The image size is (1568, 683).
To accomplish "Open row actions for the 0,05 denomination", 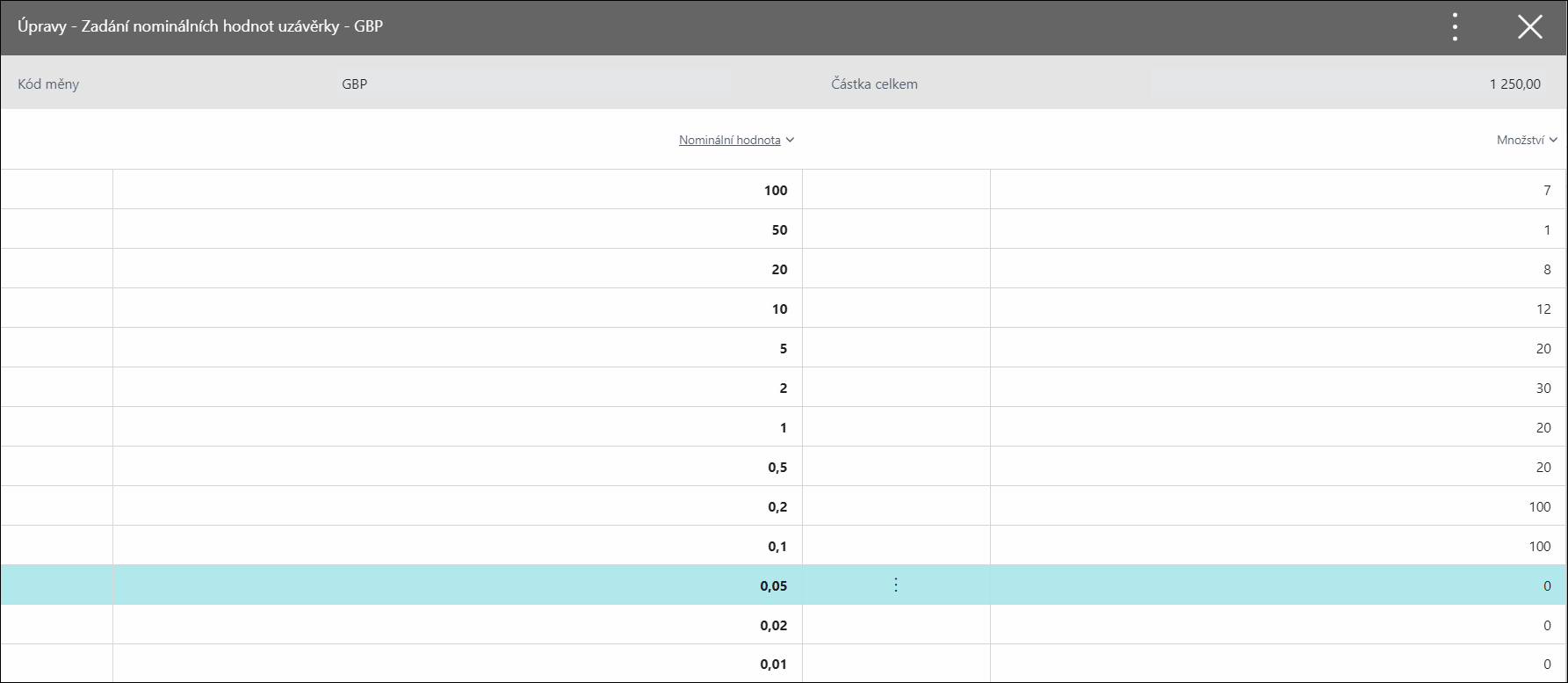I will 896,585.
